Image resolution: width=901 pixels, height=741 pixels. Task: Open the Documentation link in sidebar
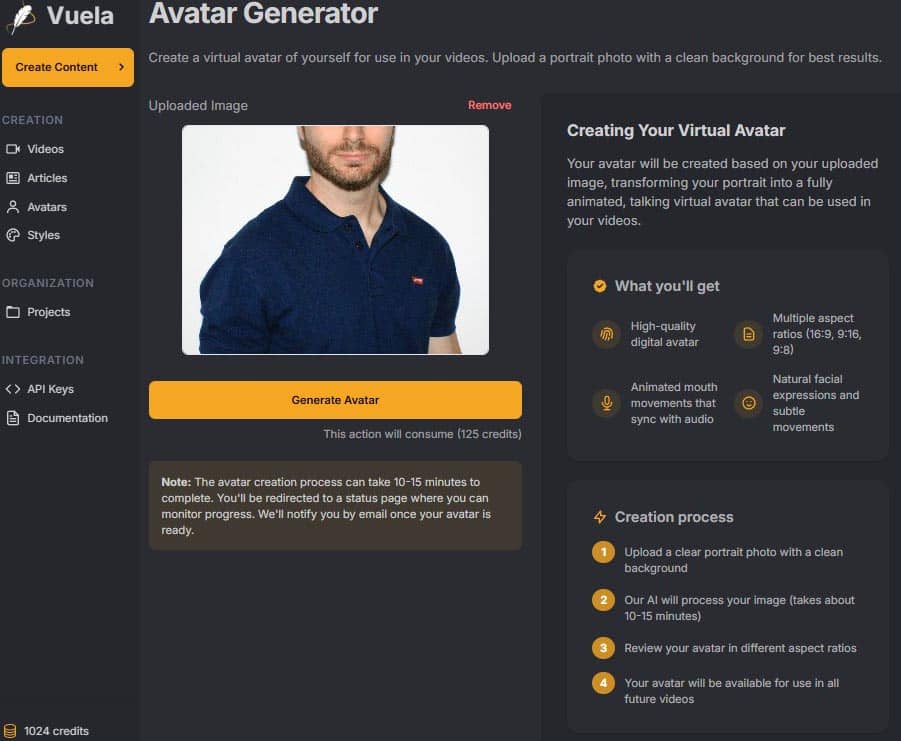[x=67, y=418]
